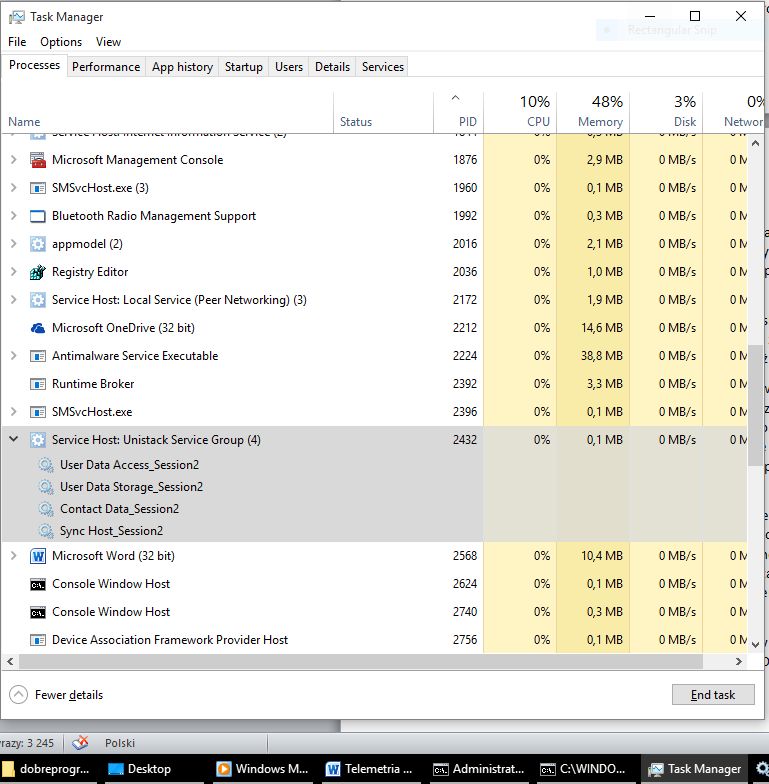Select Polski language in status bar
The width and height of the screenshot is (769, 784).
(120, 743)
